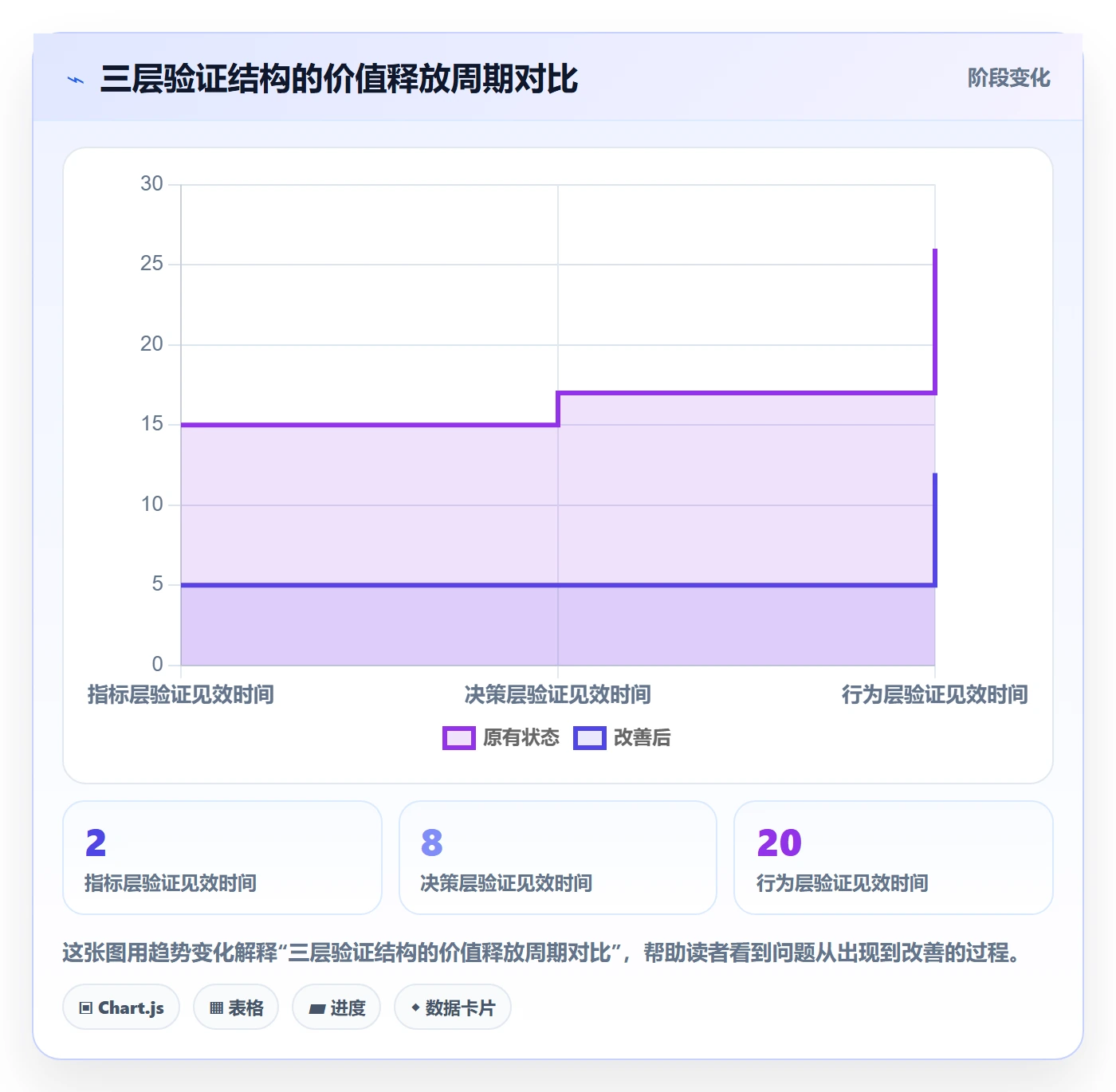Click the chart title 三层验证结构的价值释放周期对比
This screenshot has width=1116, height=1092.
coord(339,79)
